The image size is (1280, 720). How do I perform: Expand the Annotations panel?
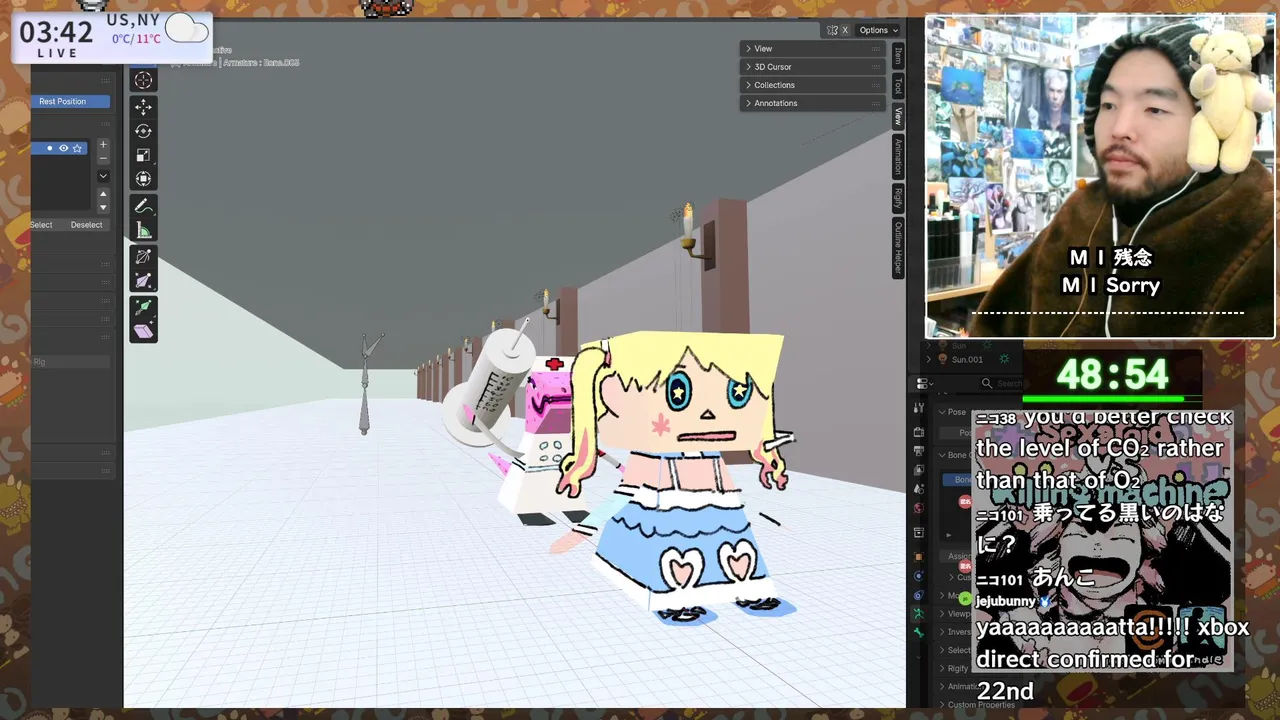pyautogui.click(x=813, y=103)
